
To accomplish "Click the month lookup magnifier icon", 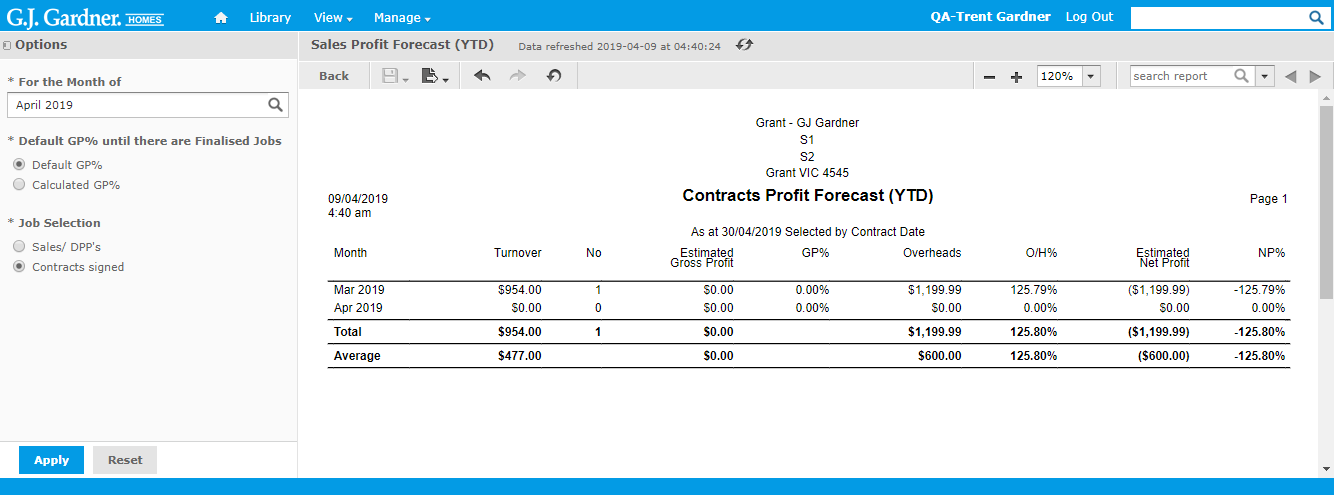I will 275,104.
